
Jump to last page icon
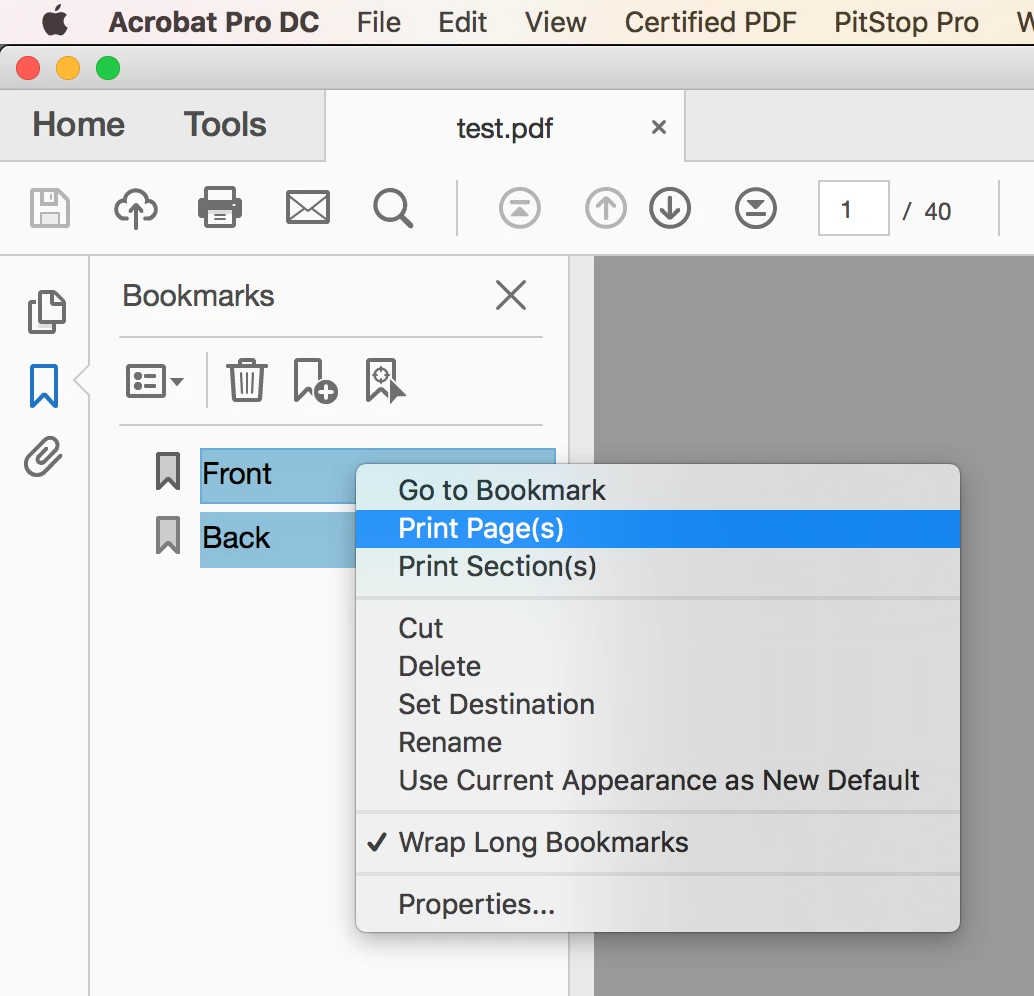point(756,208)
